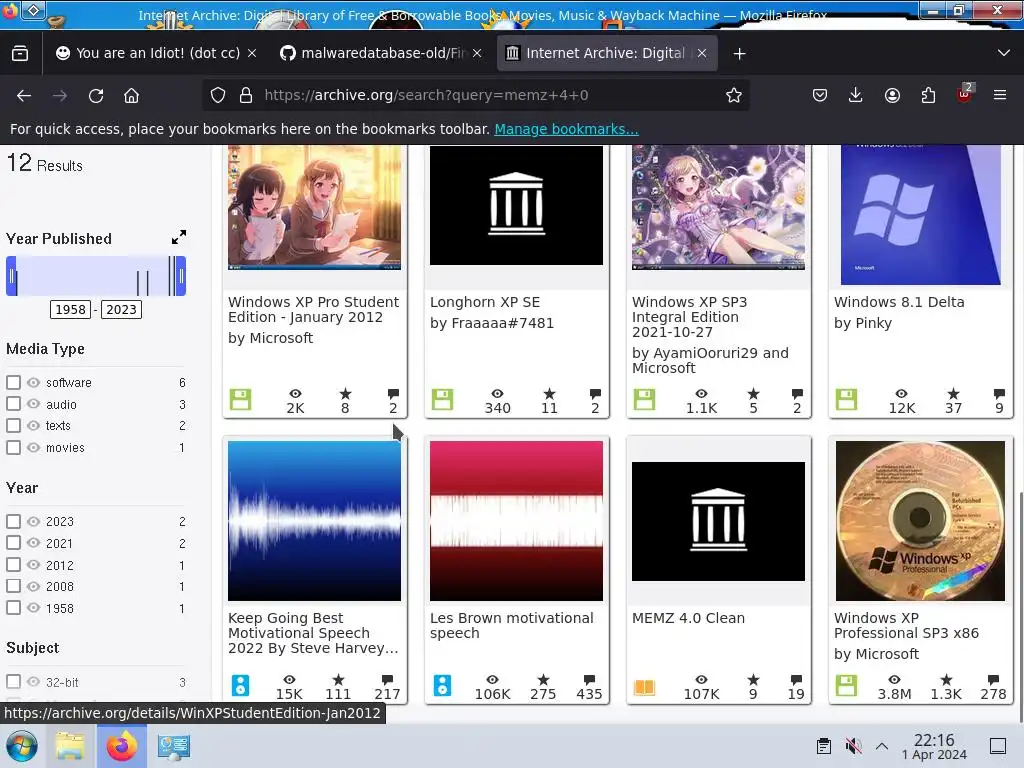The image size is (1024, 768).
Task: Click the Windows XP Professional CD thumbnail
Action: pos(920,520)
